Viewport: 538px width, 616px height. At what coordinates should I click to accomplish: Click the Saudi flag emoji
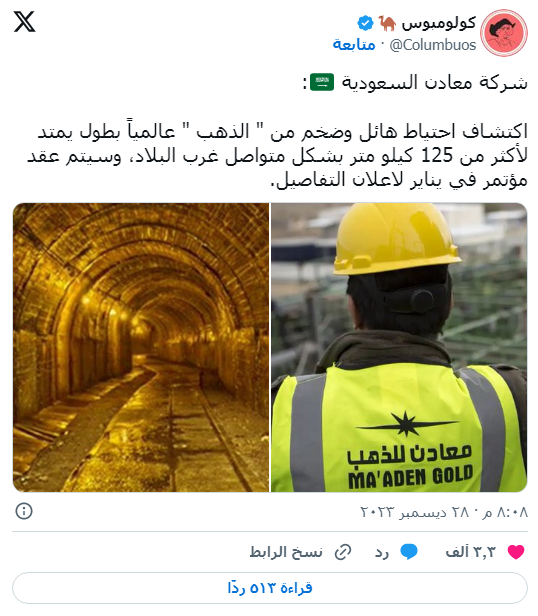pyautogui.click(x=322, y=82)
